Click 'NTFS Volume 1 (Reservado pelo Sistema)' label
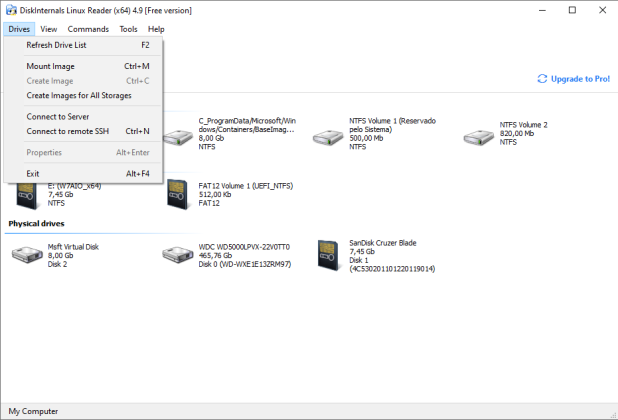This screenshot has width=618, height=420. (392, 125)
